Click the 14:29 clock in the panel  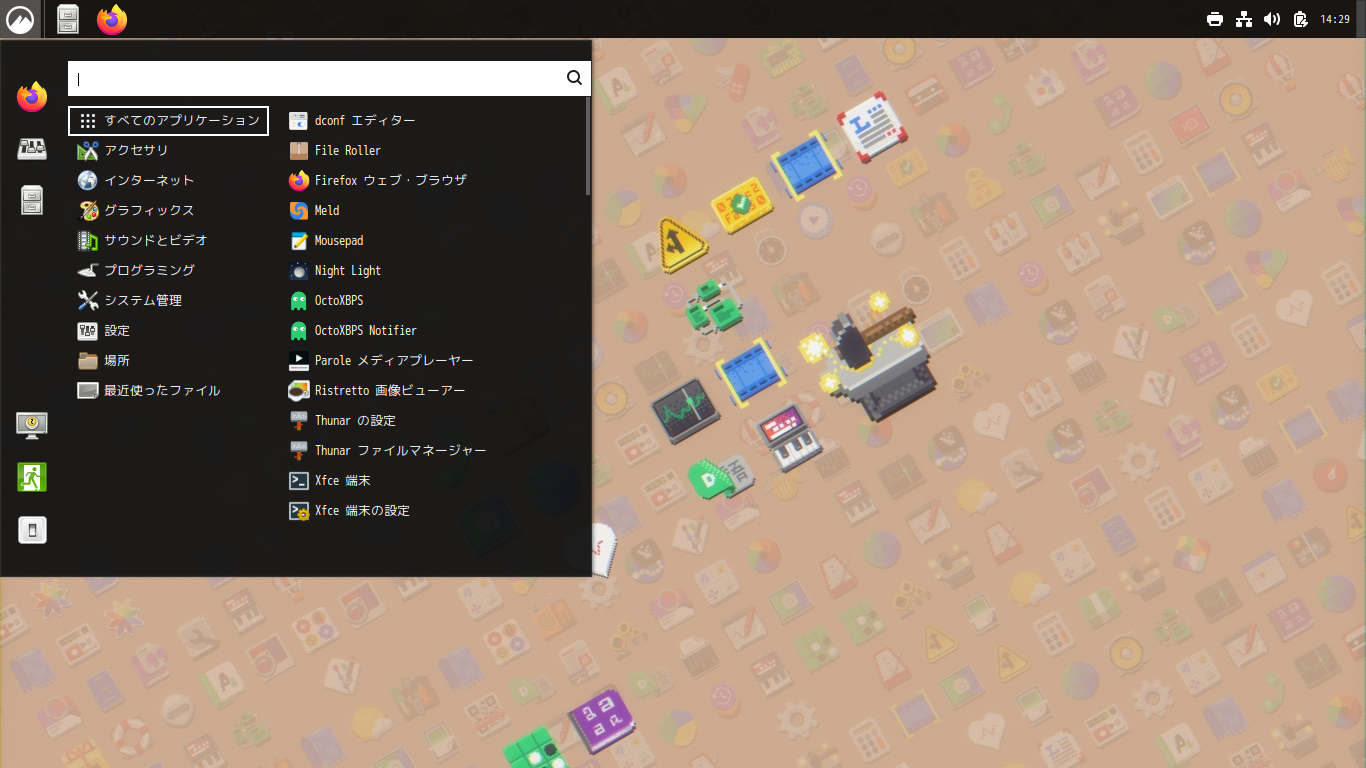coord(1335,19)
